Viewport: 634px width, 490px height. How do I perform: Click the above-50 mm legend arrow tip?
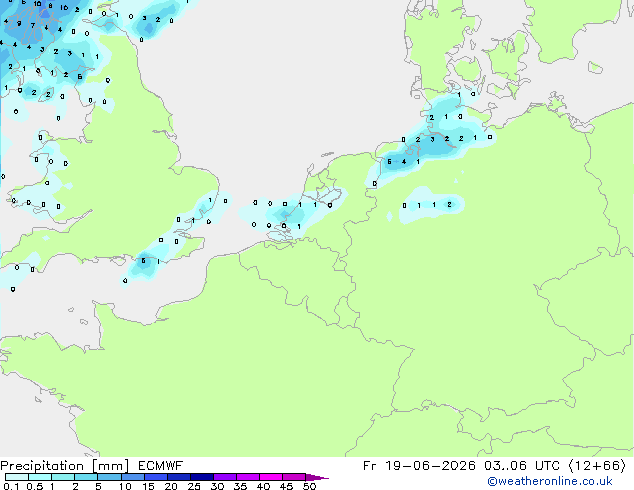(317, 477)
